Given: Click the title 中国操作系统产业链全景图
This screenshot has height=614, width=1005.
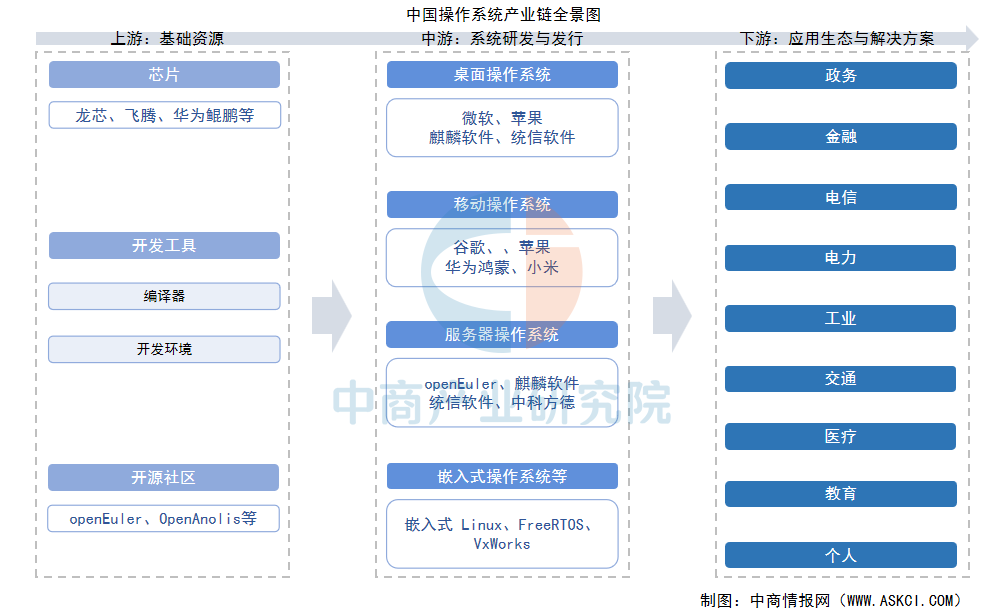Looking at the screenshot, I should [x=503, y=14].
